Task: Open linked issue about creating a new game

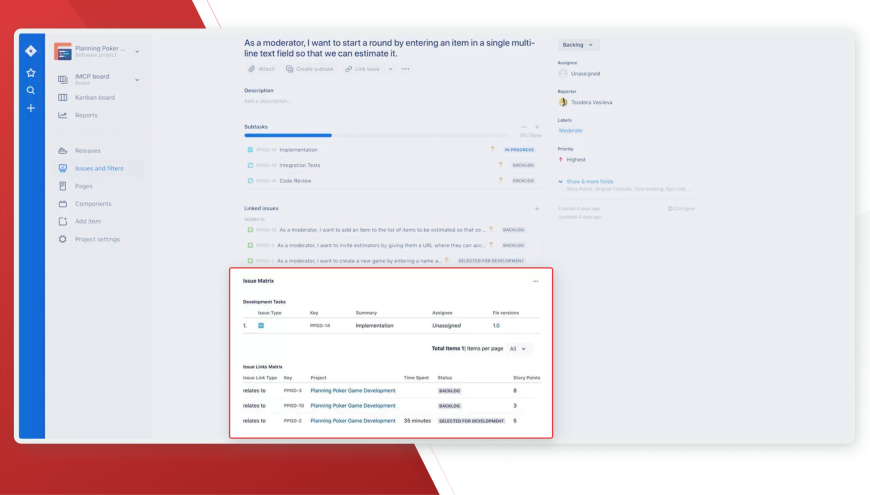Action: point(359,261)
